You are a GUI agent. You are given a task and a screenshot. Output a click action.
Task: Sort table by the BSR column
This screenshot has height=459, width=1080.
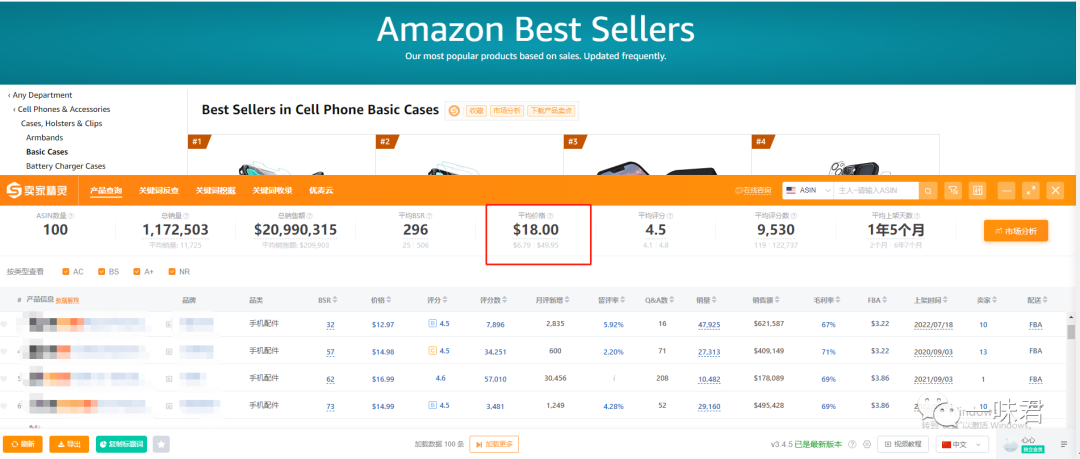tap(327, 300)
